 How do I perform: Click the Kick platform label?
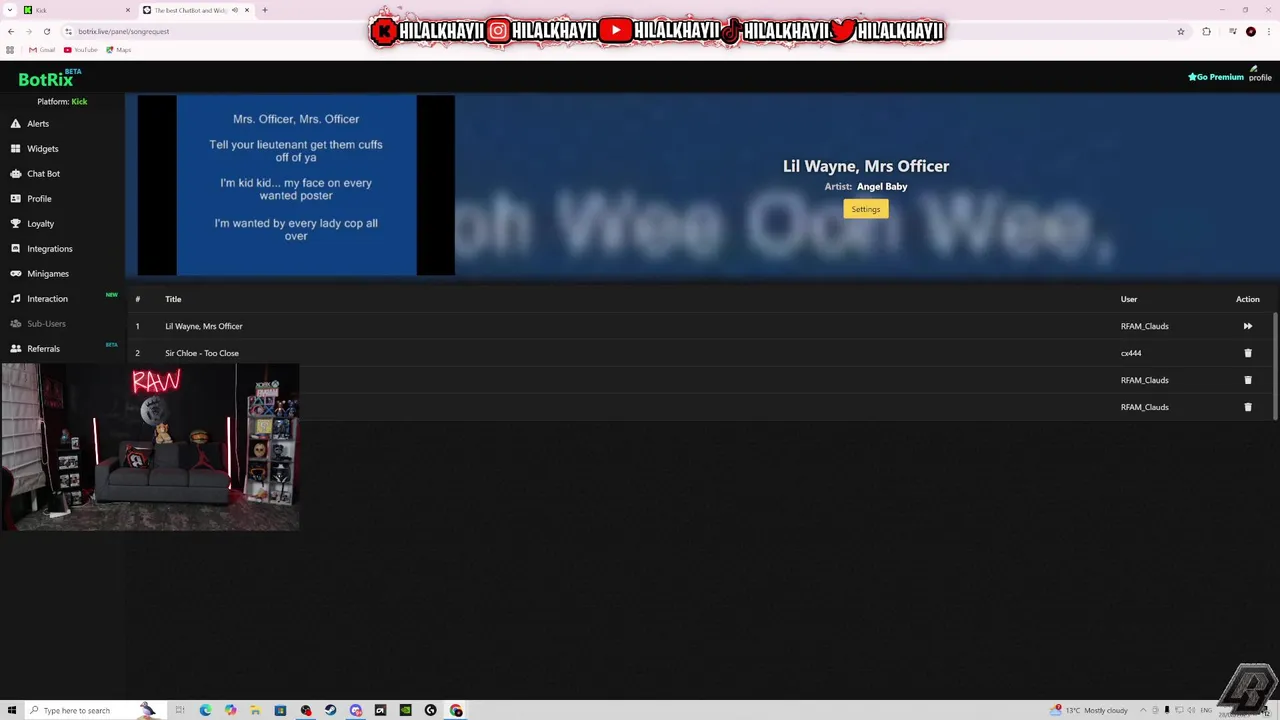tap(79, 102)
